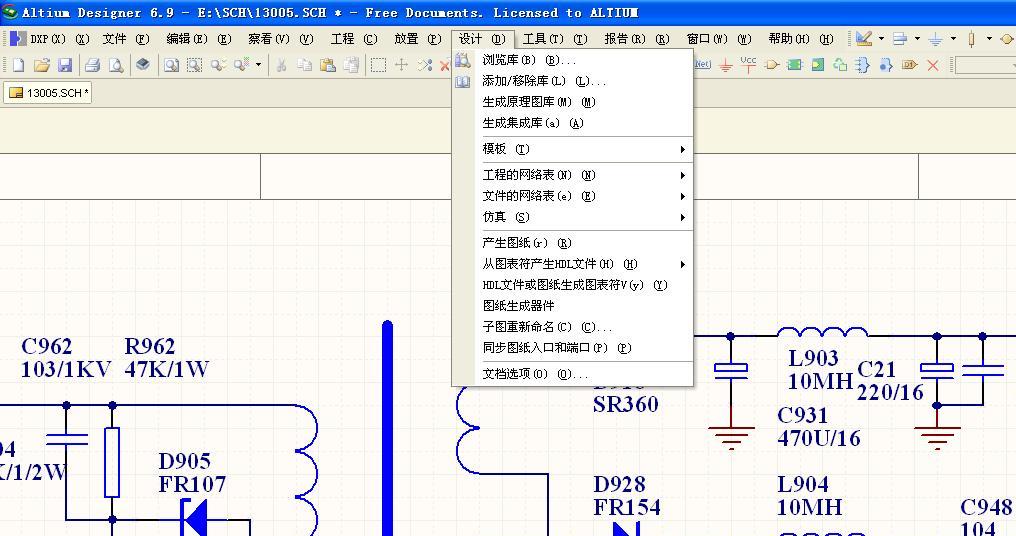The height and width of the screenshot is (536, 1016).
Task: Place the red X No ERC marker
Action: point(932,65)
